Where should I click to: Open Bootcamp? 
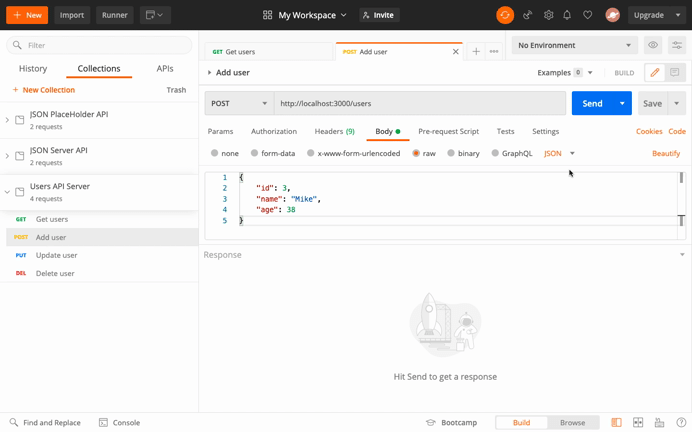(451, 422)
